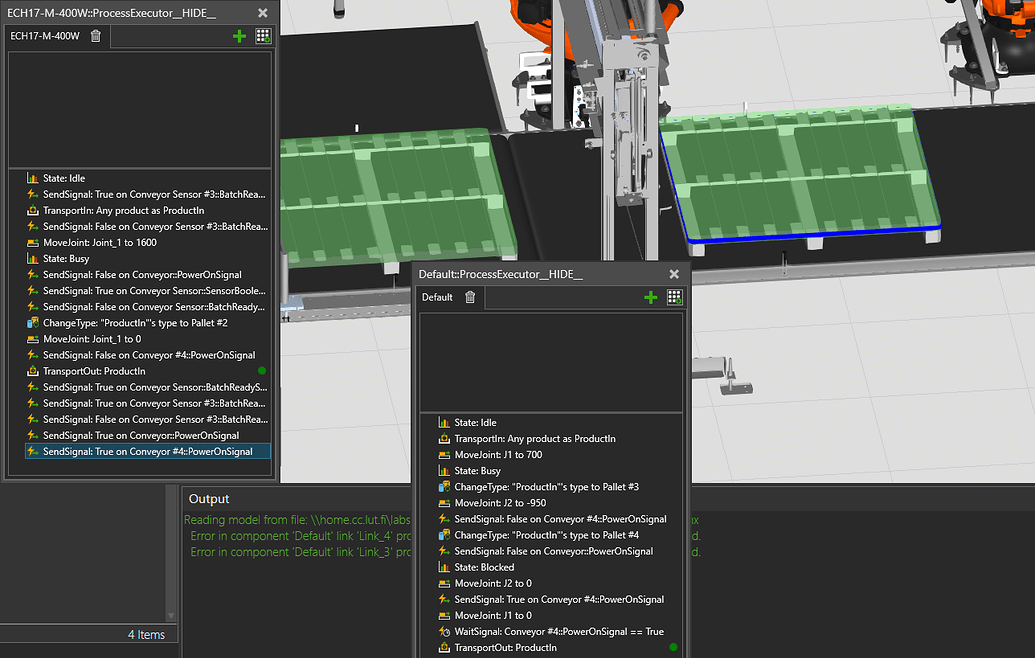The height and width of the screenshot is (658, 1035).
Task: Click the green plus icon in the Default executor panel
Action: pyautogui.click(x=651, y=297)
